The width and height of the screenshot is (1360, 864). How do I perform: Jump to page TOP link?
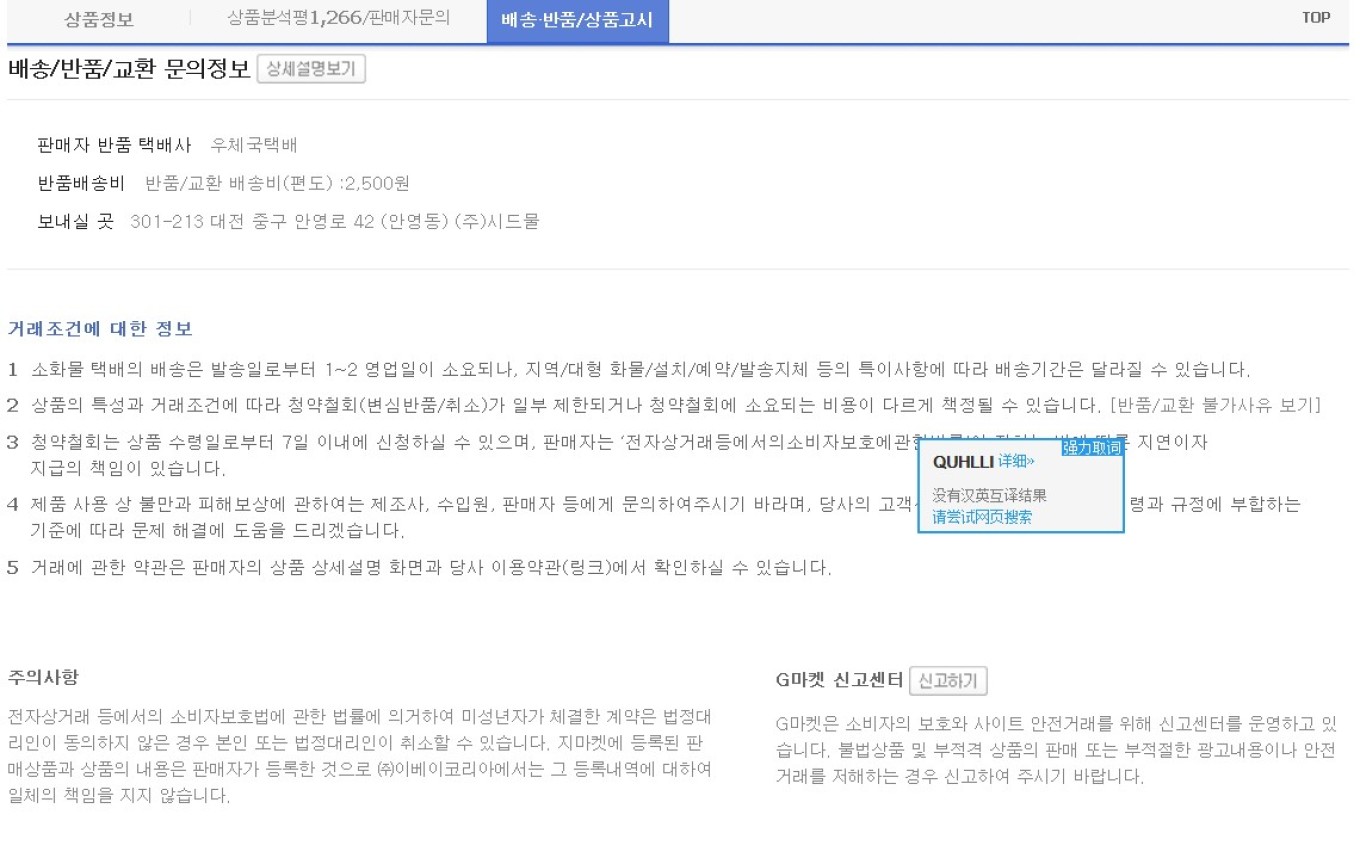(x=1316, y=18)
